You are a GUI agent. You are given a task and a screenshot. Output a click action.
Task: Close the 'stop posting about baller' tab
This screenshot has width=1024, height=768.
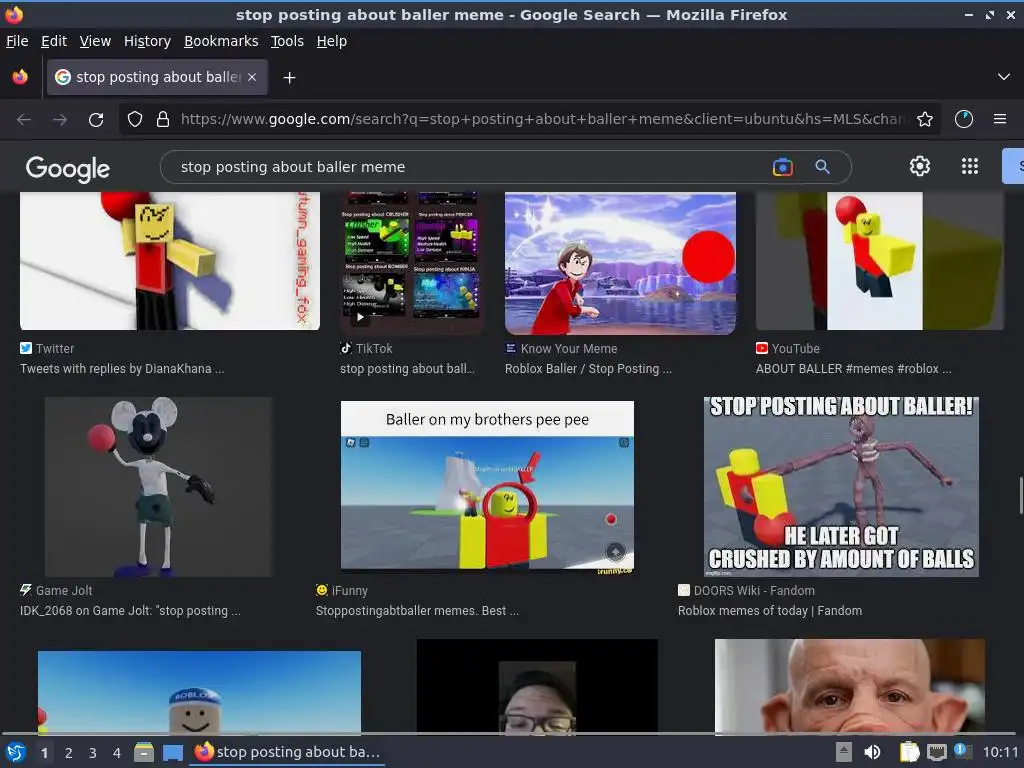[252, 77]
